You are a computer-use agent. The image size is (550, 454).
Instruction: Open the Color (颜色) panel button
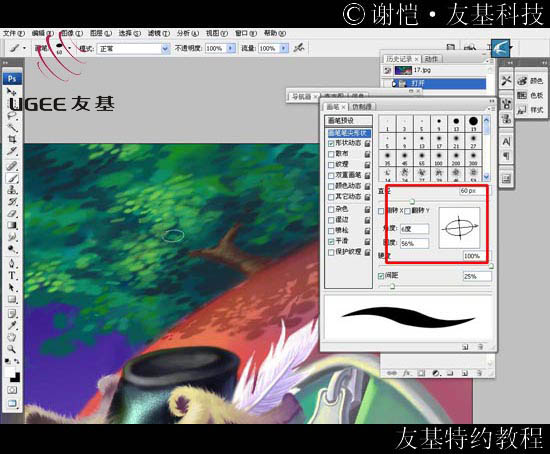[530, 81]
